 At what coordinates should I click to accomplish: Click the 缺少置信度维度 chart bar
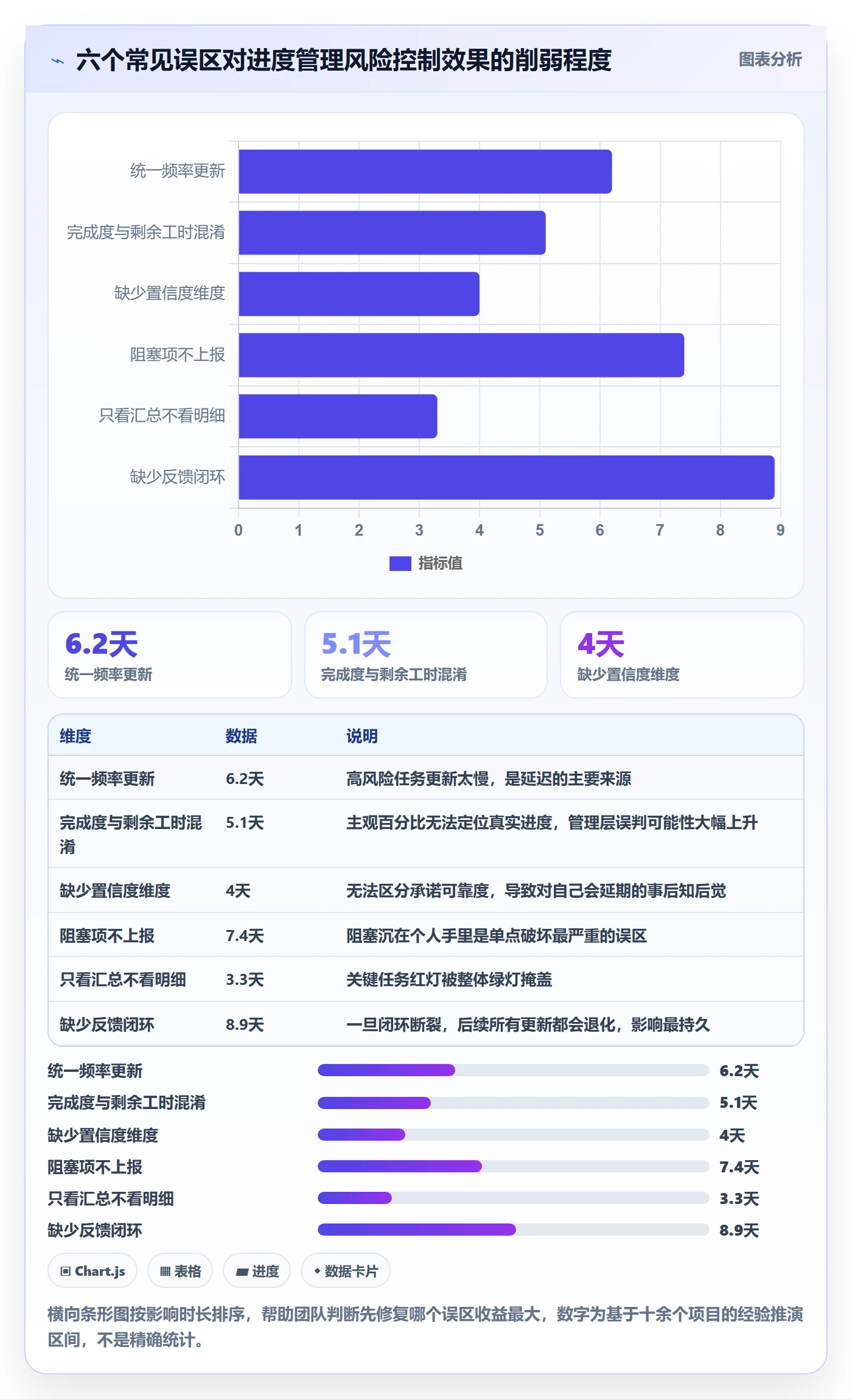coord(359,294)
